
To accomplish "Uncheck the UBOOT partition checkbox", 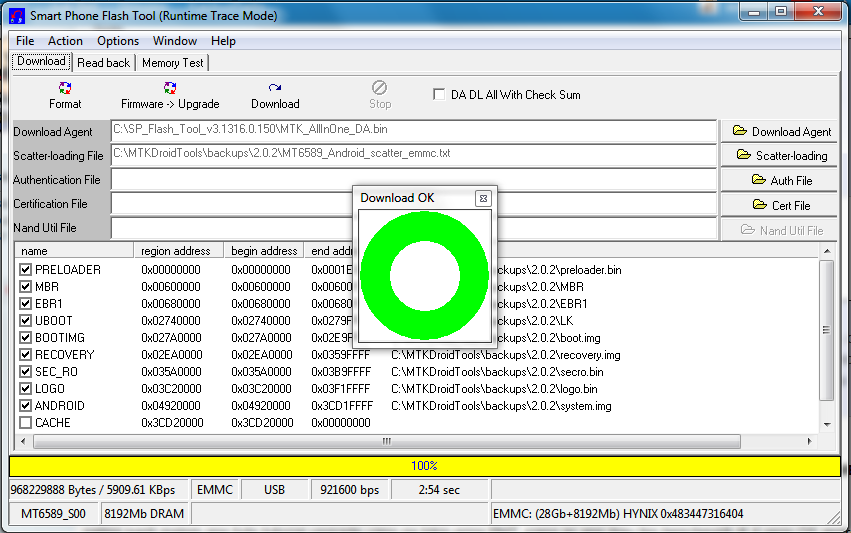I will 25,321.
